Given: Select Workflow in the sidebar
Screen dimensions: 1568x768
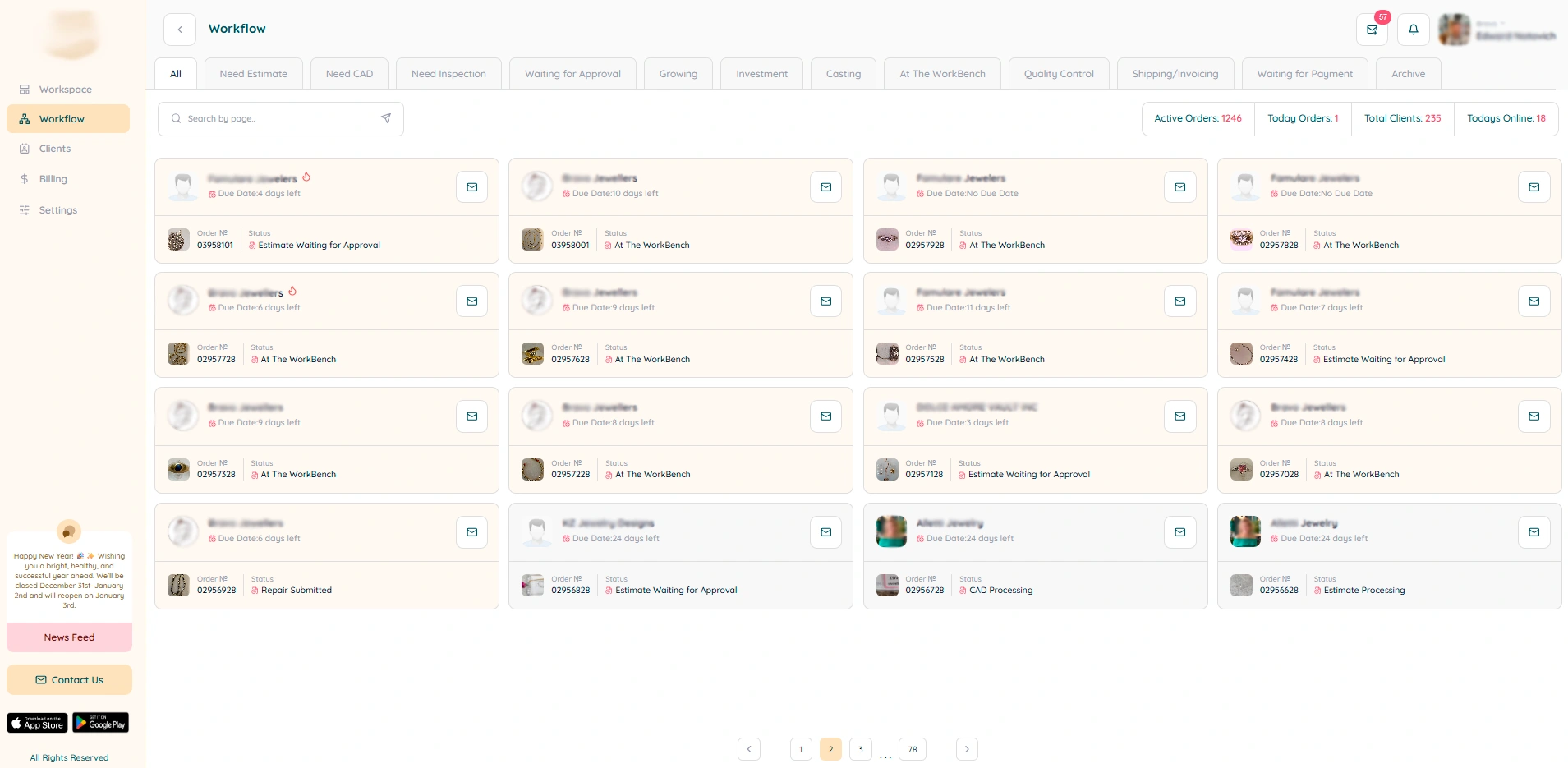Looking at the screenshot, I should [x=67, y=119].
